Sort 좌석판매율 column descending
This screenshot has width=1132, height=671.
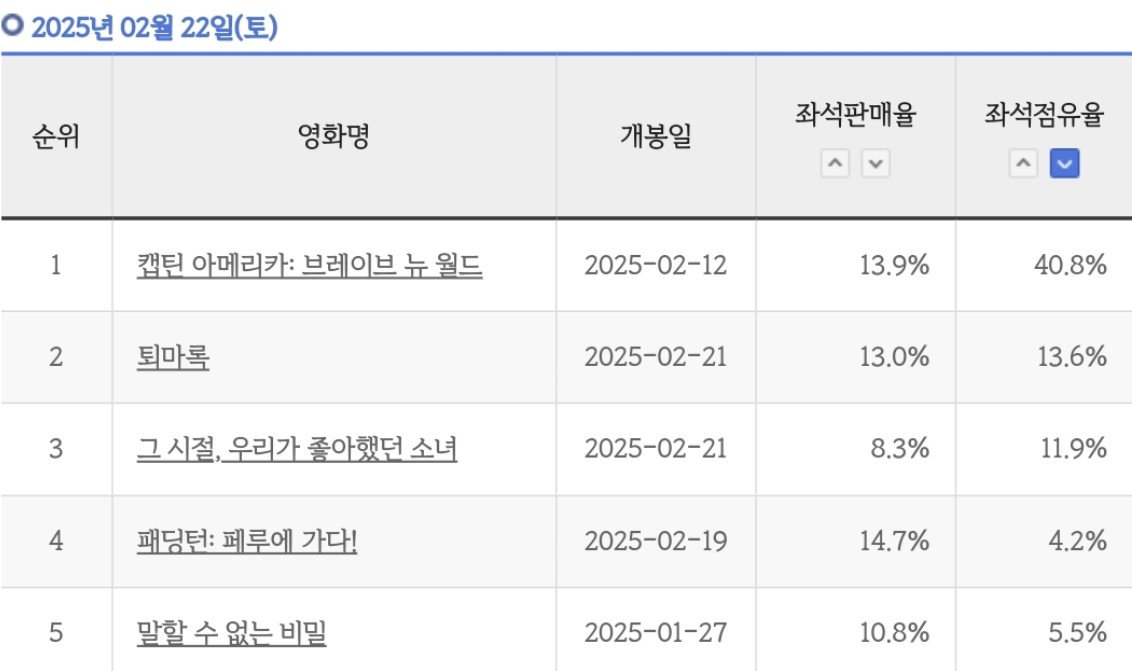point(875,165)
